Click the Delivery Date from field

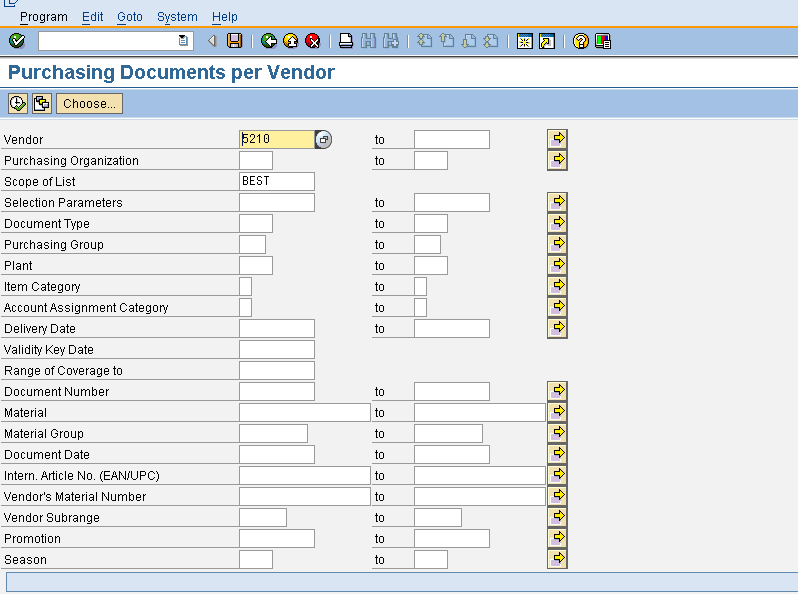[277, 328]
